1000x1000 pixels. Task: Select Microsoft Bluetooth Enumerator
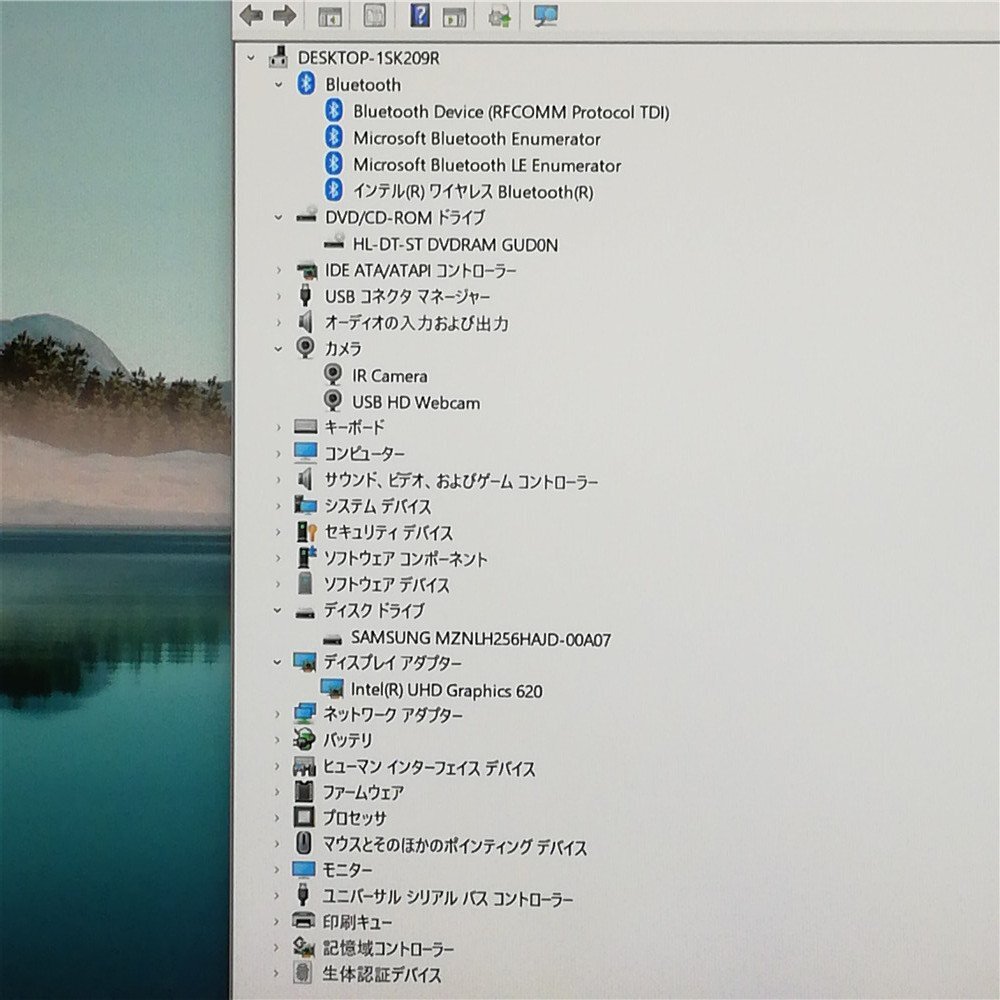pos(477,138)
